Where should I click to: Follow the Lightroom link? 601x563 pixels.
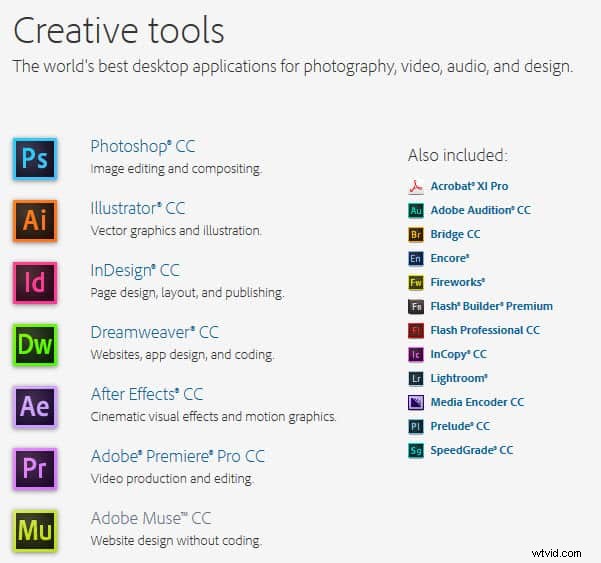coord(459,379)
